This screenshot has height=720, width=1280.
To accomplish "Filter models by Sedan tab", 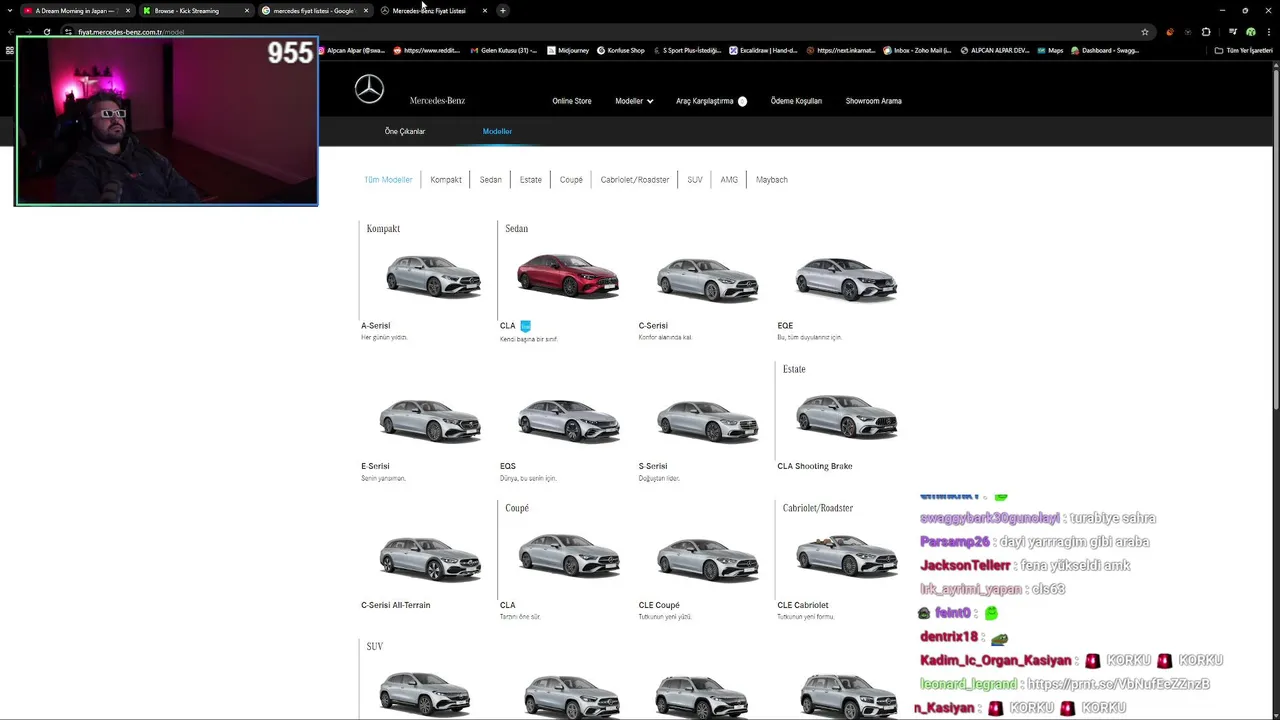I will point(490,180).
